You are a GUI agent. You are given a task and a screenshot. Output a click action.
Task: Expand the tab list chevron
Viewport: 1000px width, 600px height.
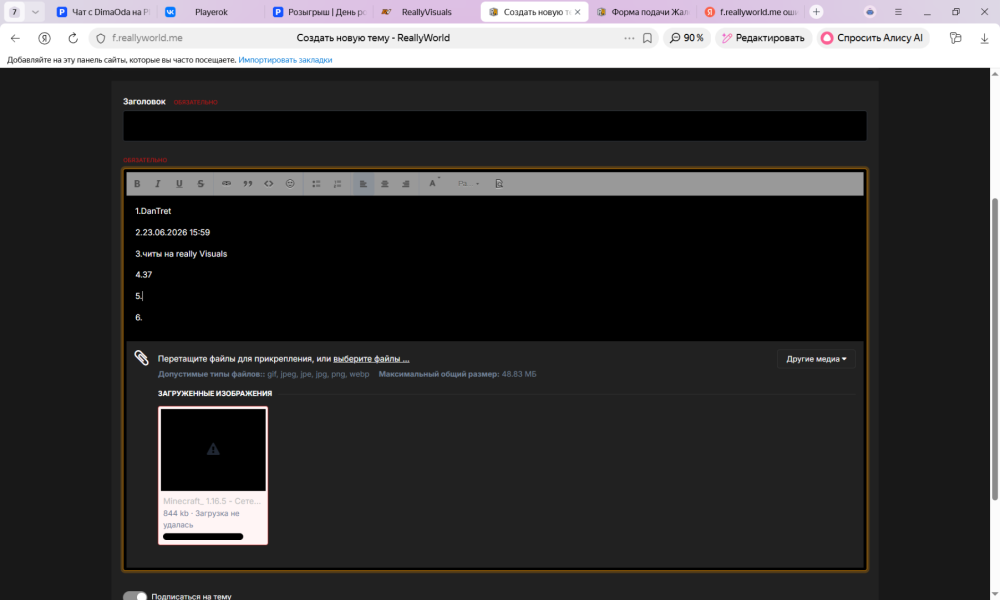[35, 11]
